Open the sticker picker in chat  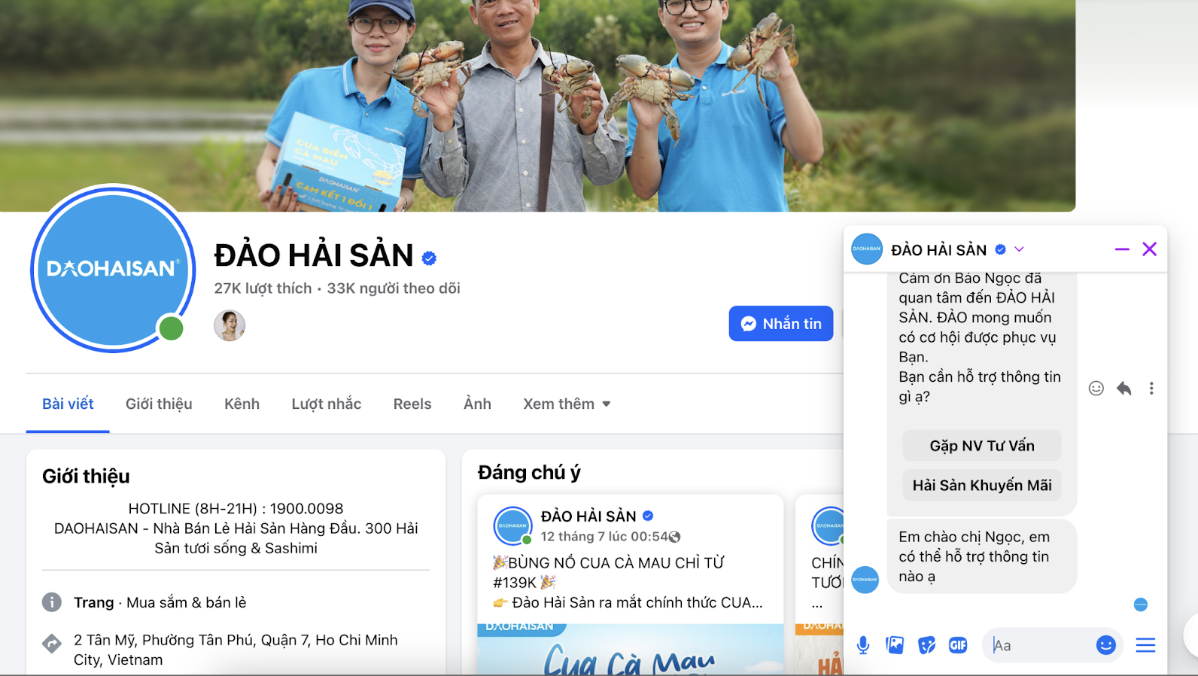pos(926,645)
